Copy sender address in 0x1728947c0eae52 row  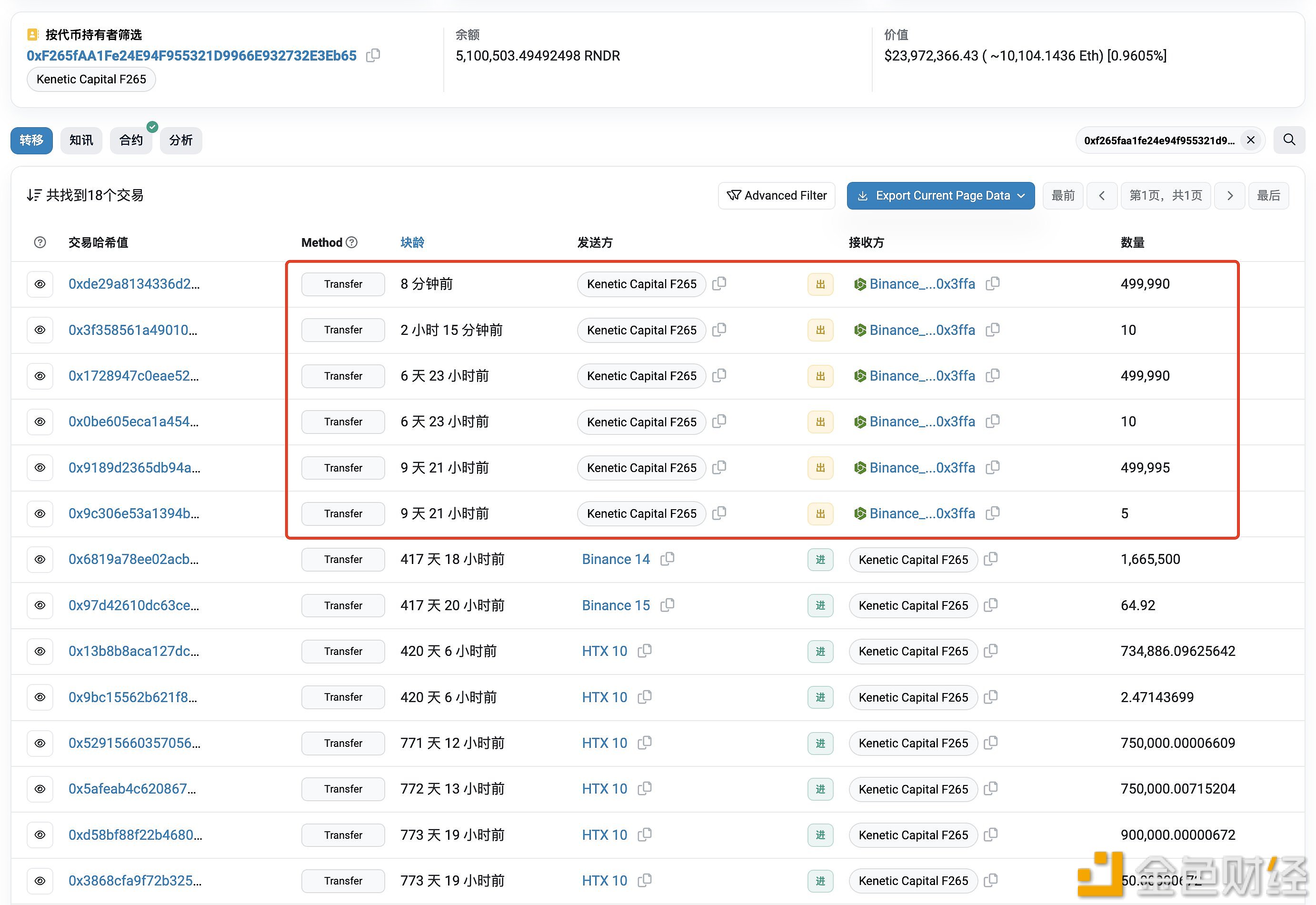(x=719, y=375)
